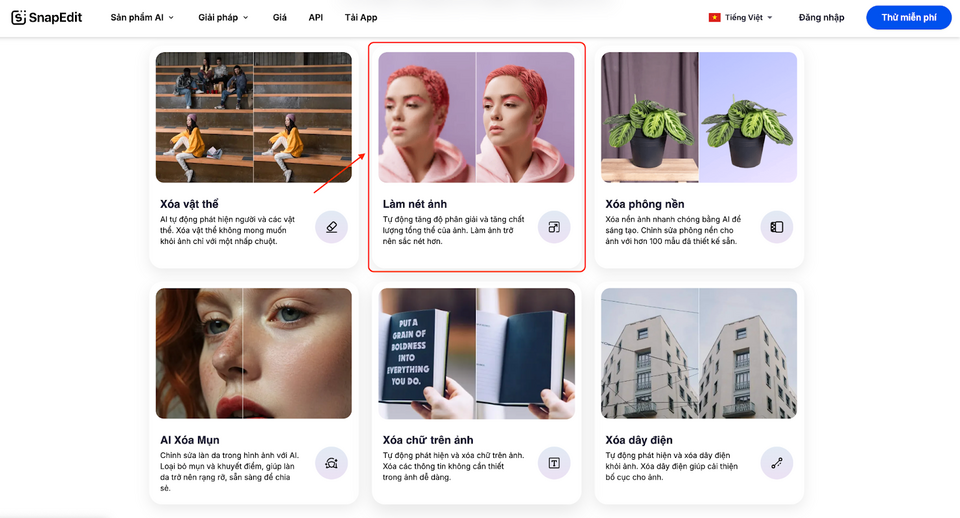Expand the Sản phẩm AI dropdown
This screenshot has width=960, height=518.
click(142, 17)
